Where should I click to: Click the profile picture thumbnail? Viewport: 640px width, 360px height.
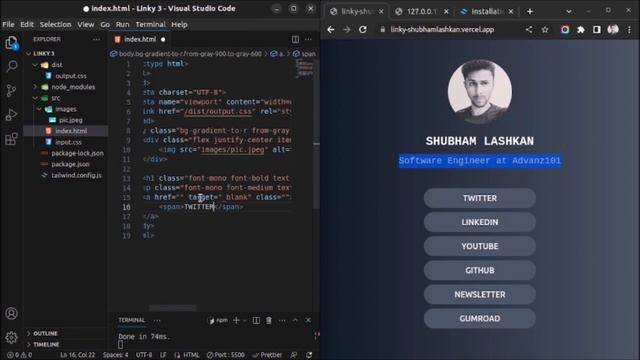480,91
